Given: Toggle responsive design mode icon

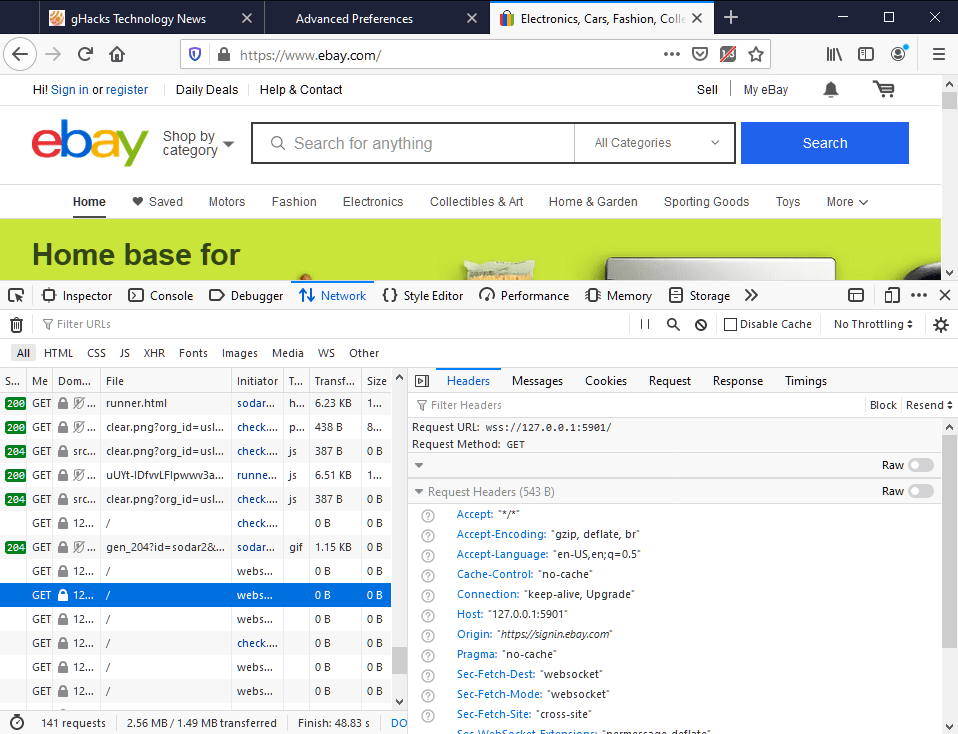Looking at the screenshot, I should 892,296.
